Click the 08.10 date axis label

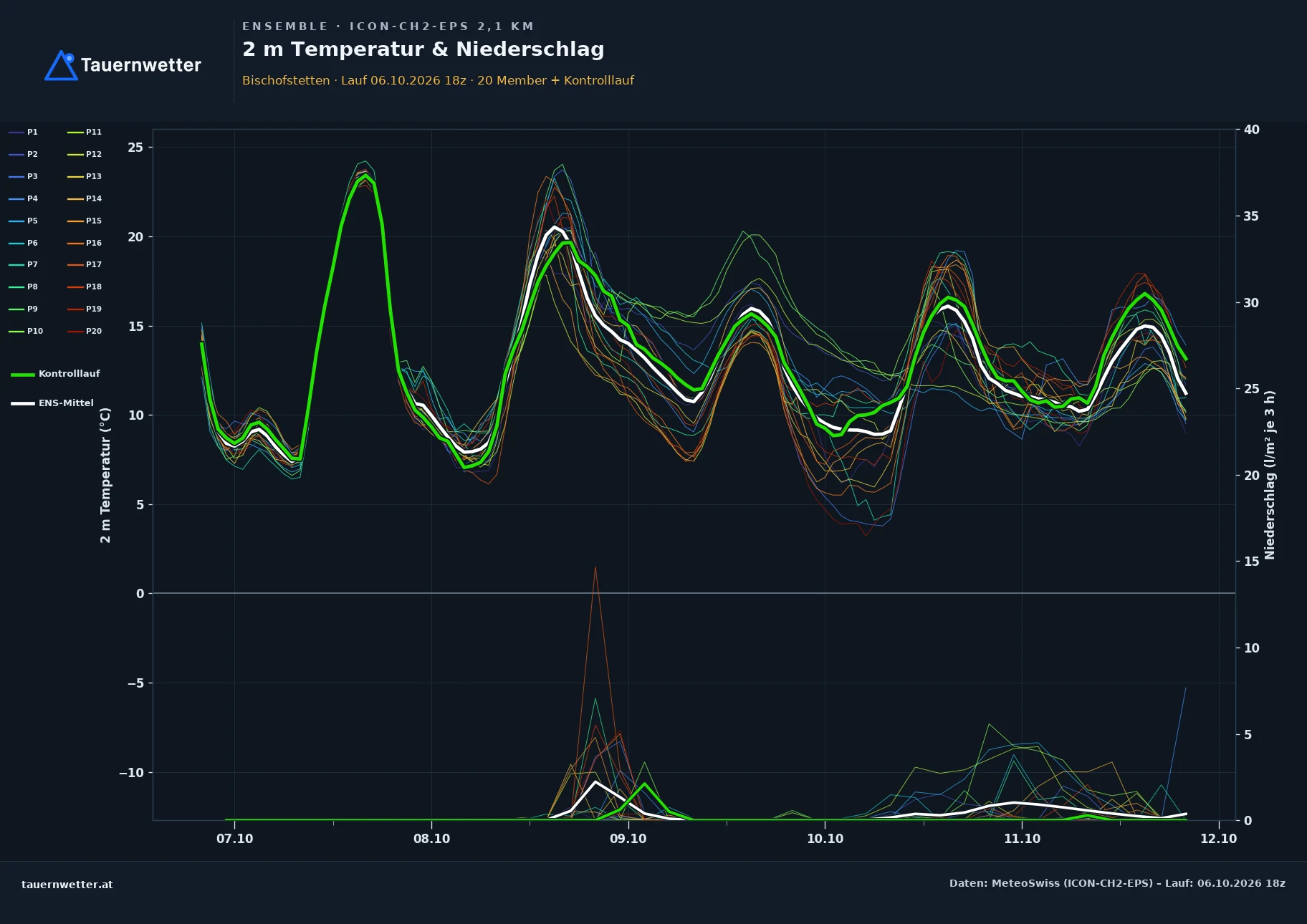[x=432, y=839]
